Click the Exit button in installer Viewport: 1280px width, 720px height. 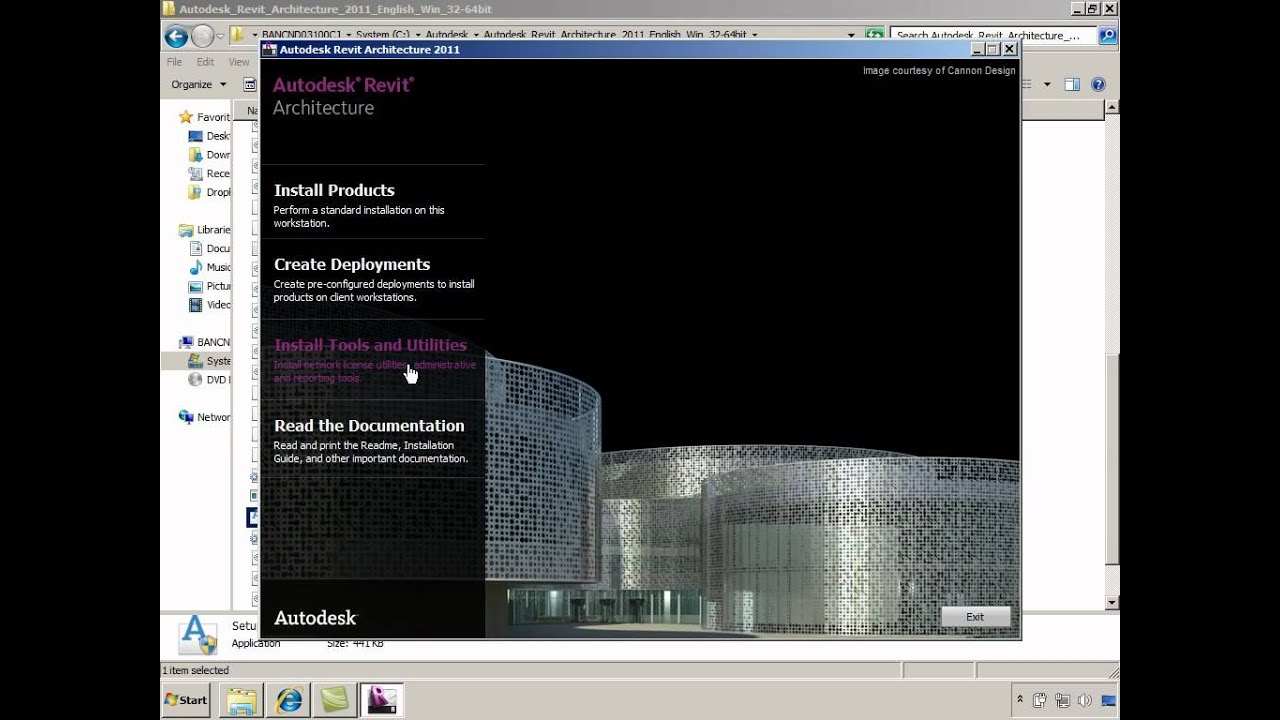[x=975, y=617]
